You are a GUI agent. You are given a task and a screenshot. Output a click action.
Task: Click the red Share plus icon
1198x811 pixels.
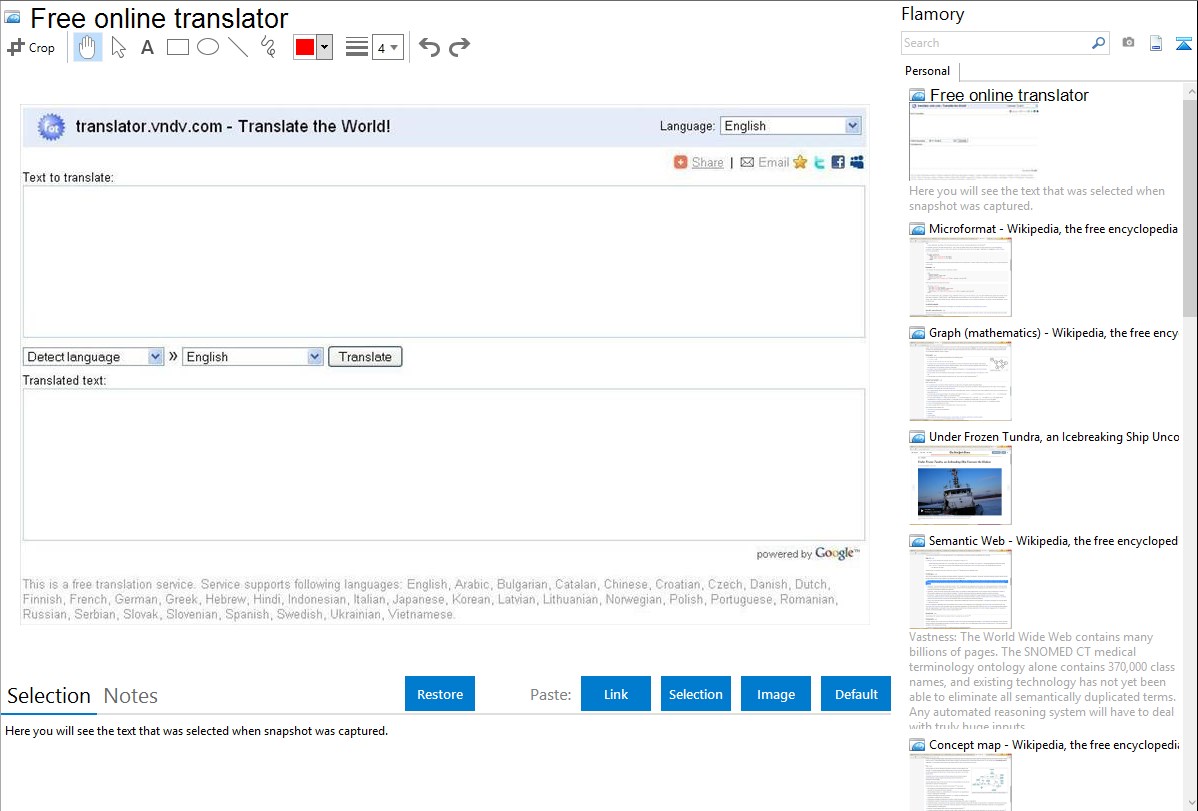(x=680, y=162)
